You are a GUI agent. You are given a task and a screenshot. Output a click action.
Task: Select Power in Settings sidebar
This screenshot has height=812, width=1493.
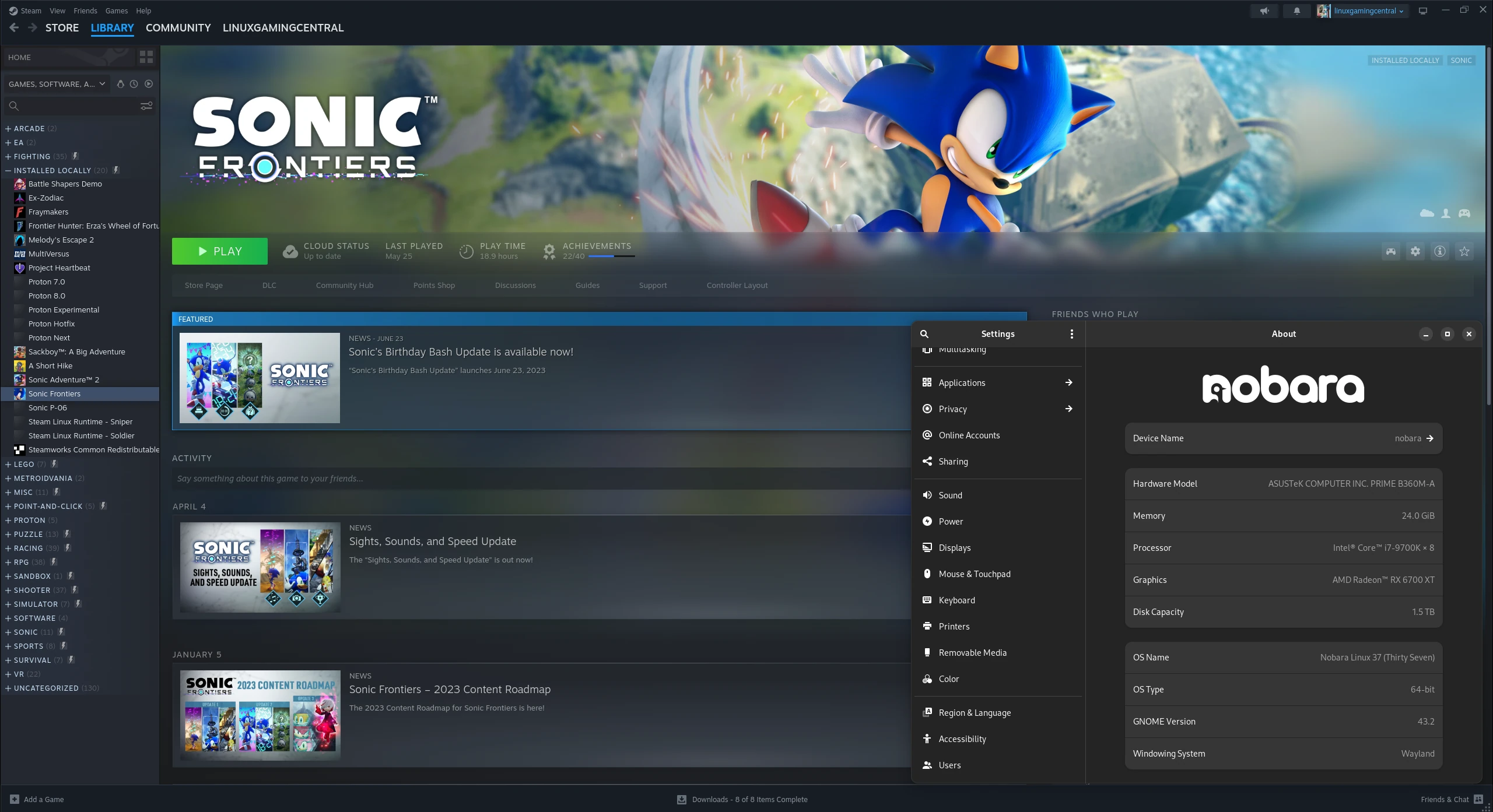coord(998,521)
